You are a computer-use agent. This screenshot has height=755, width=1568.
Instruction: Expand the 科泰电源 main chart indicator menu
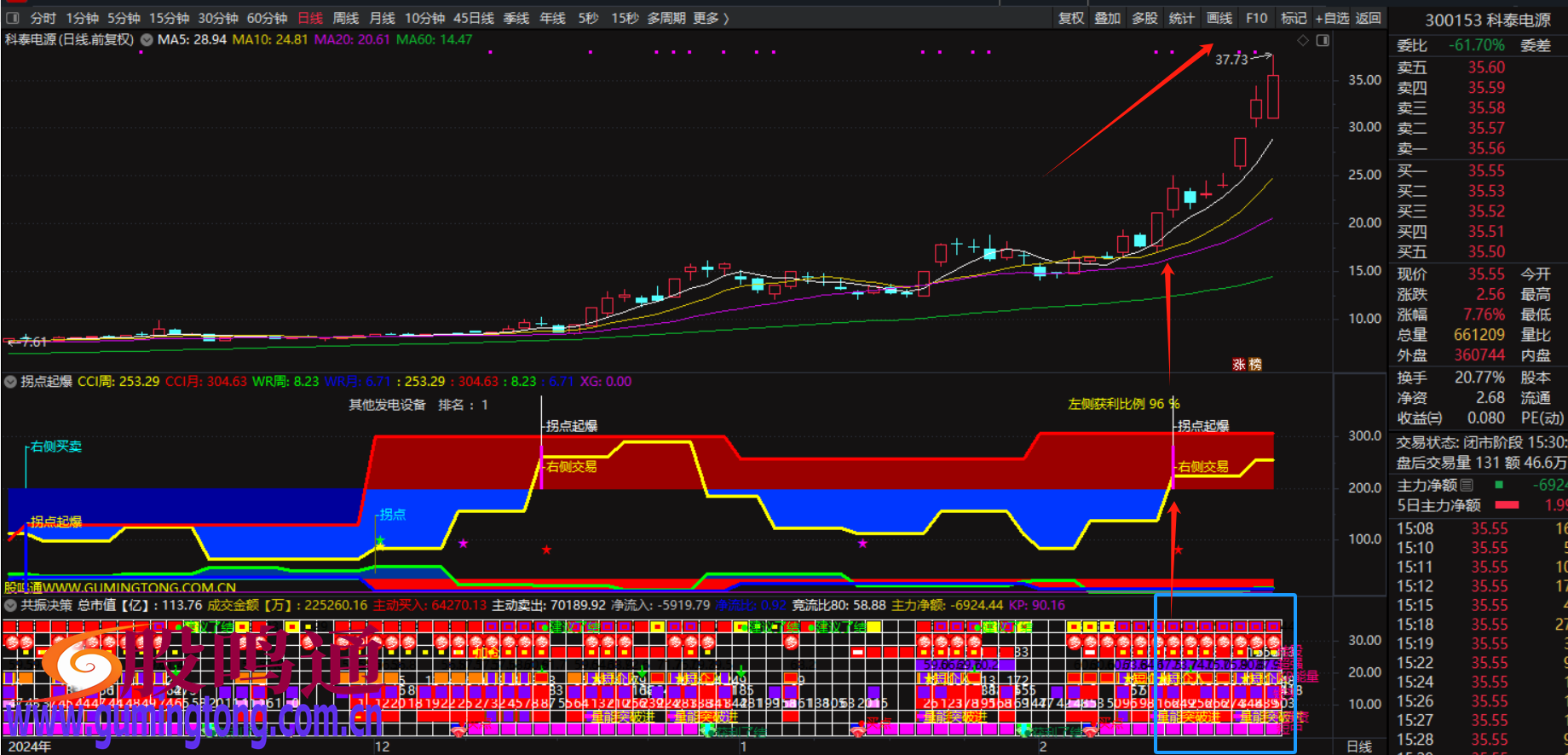coord(147,40)
